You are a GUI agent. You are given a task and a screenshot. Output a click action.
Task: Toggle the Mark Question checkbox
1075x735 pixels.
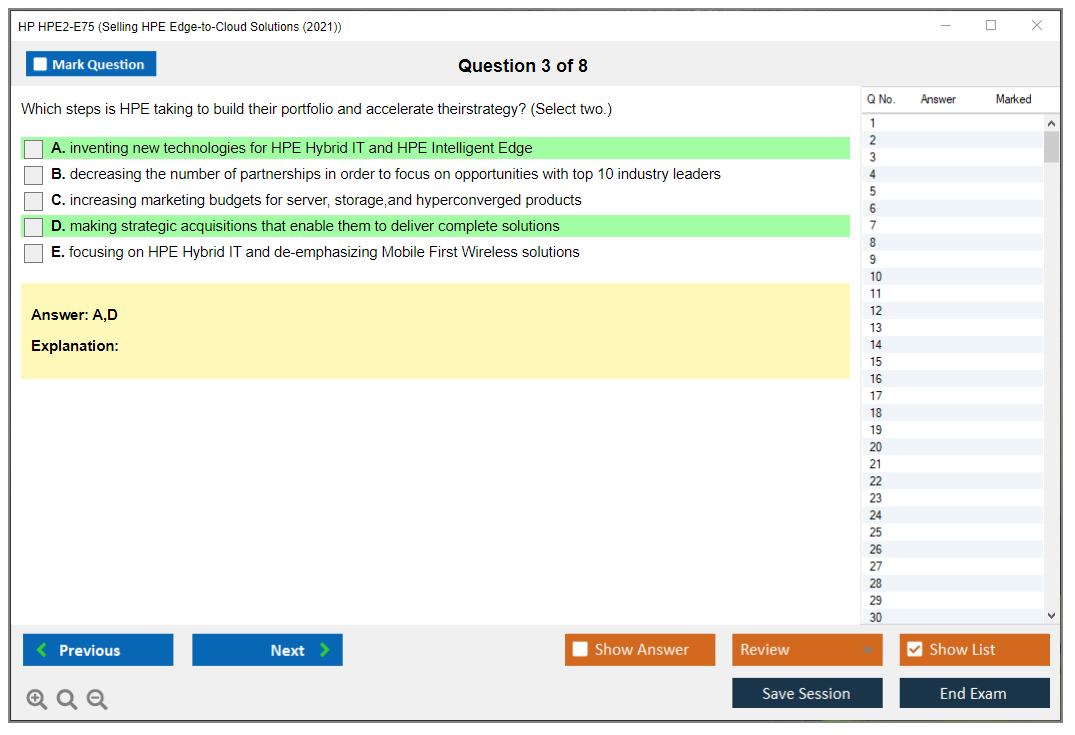point(41,65)
